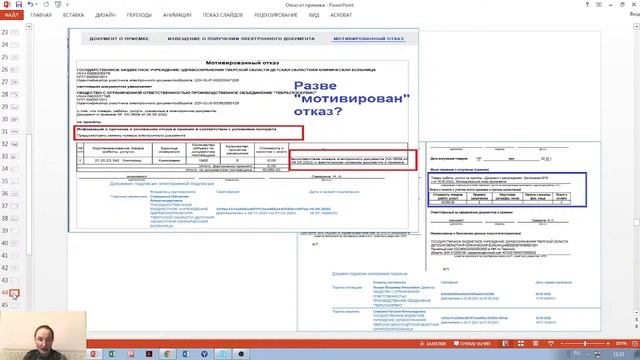
Task: Select slide 40 thumbnail
Action: pyautogui.click(x=14, y=243)
